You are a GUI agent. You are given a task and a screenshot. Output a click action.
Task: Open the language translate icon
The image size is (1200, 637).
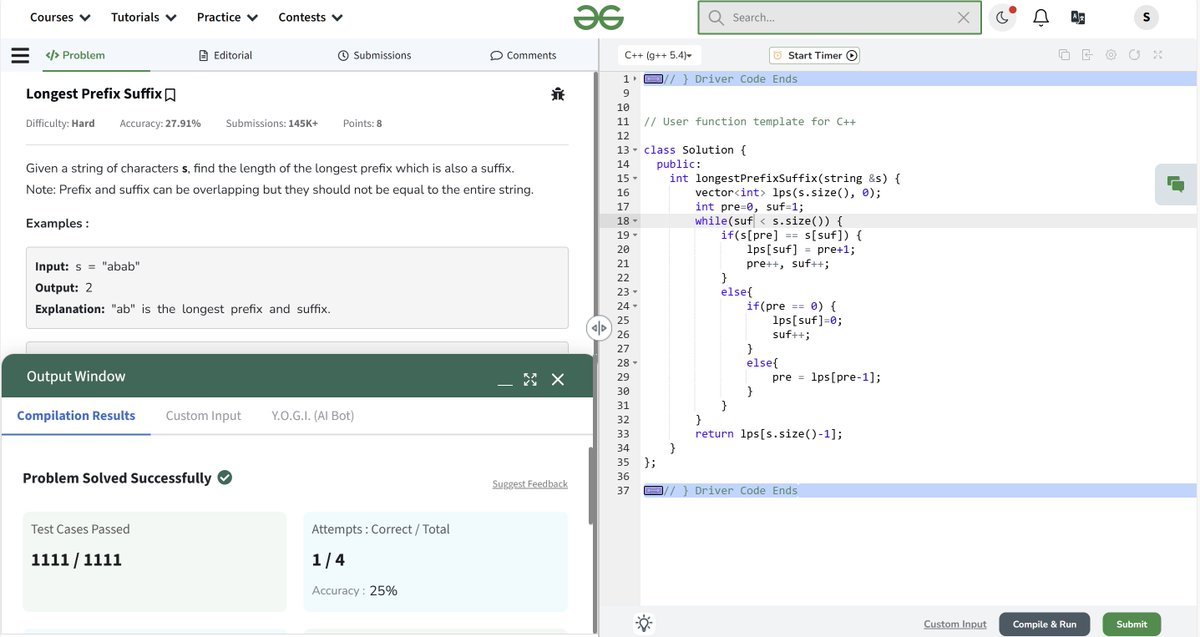[x=1078, y=17]
